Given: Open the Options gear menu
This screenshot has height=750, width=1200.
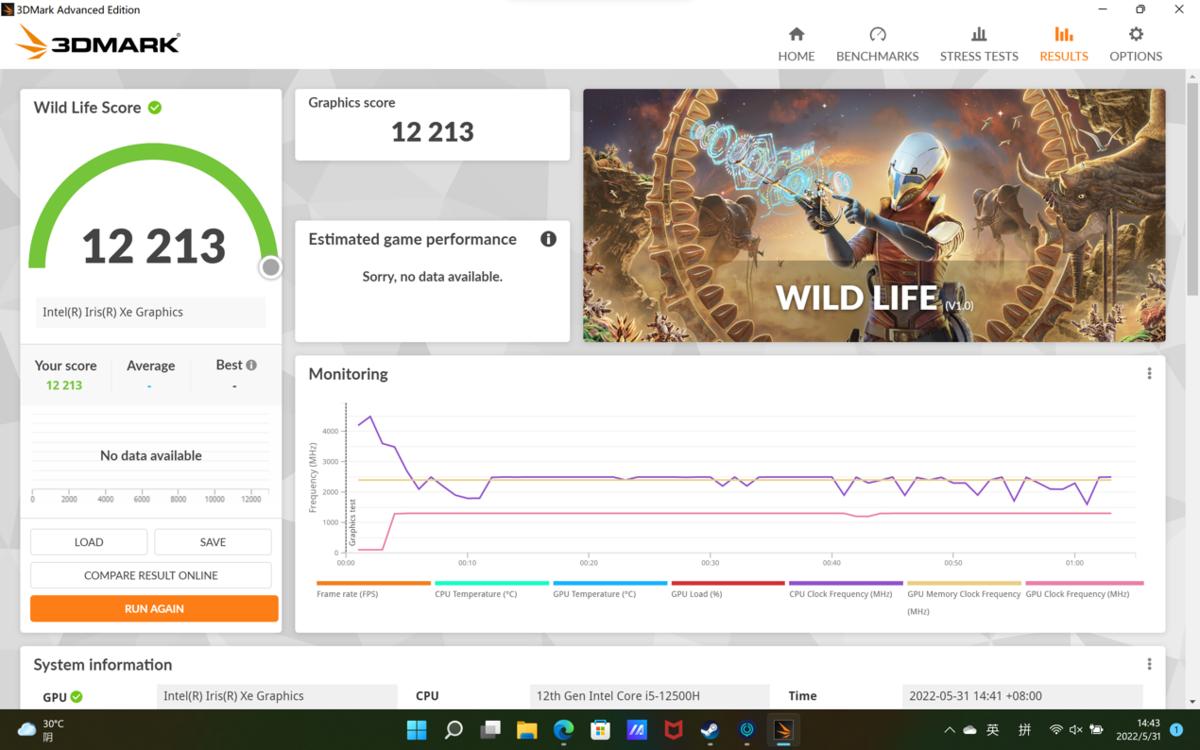Looking at the screenshot, I should coord(1135,44).
